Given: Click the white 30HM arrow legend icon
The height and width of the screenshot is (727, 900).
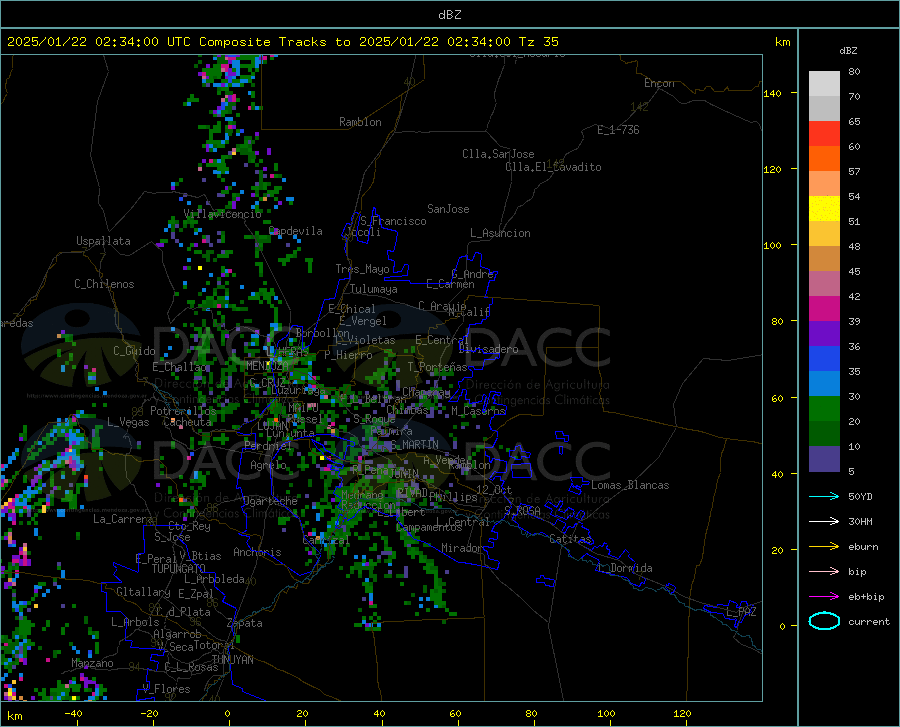Looking at the screenshot, I should tap(824, 521).
